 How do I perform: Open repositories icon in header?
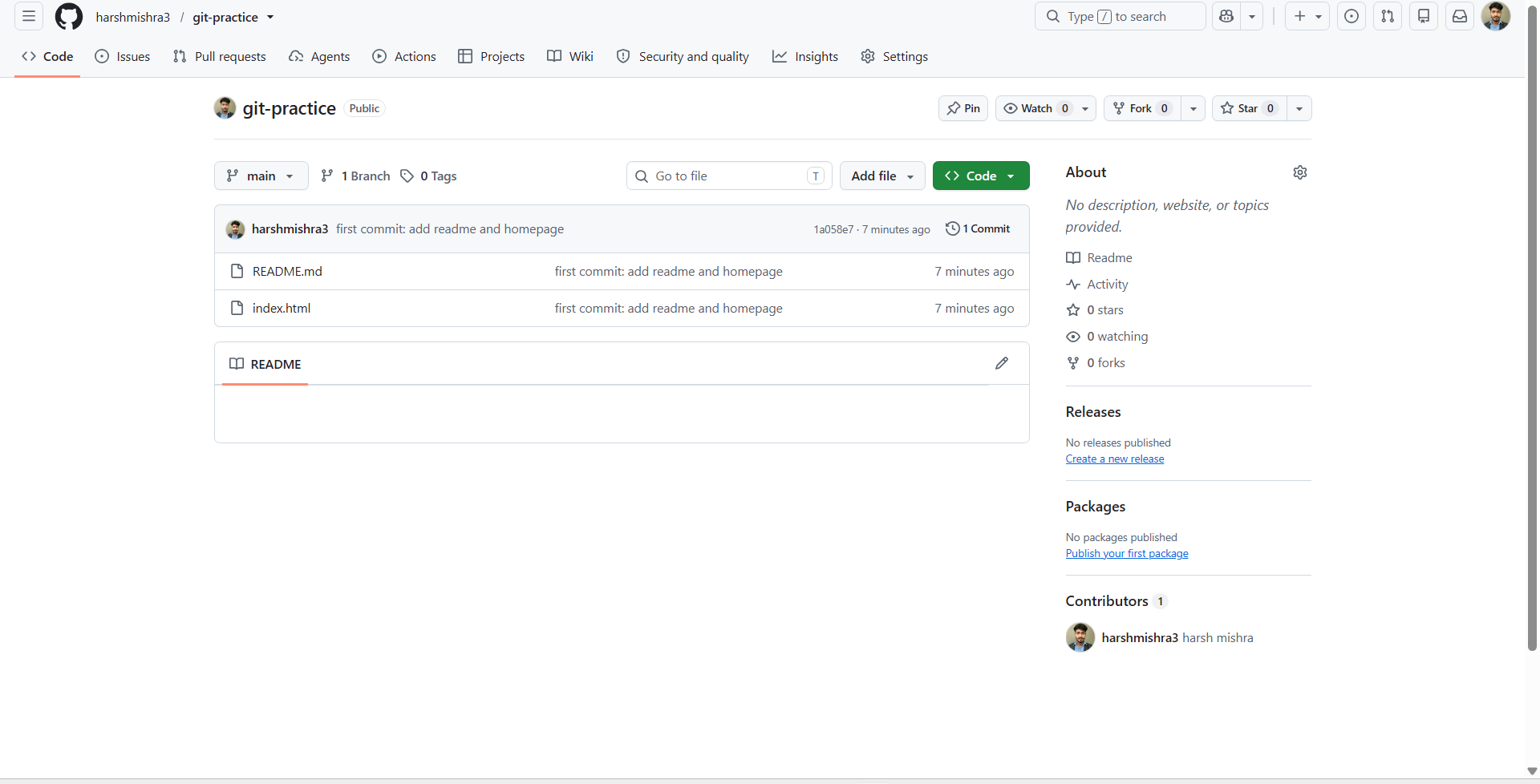pyautogui.click(x=1424, y=16)
